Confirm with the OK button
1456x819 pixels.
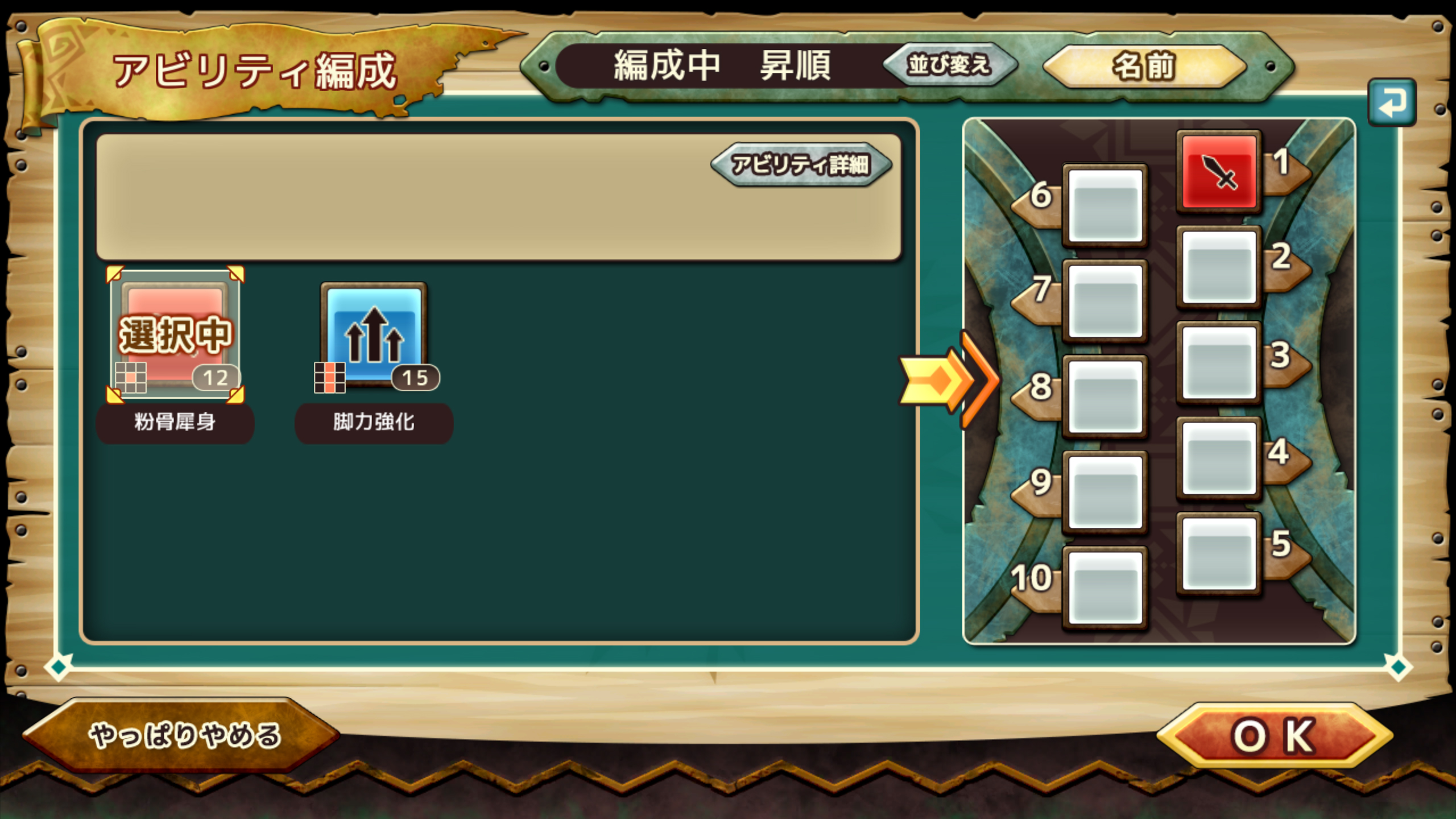pos(1275,736)
